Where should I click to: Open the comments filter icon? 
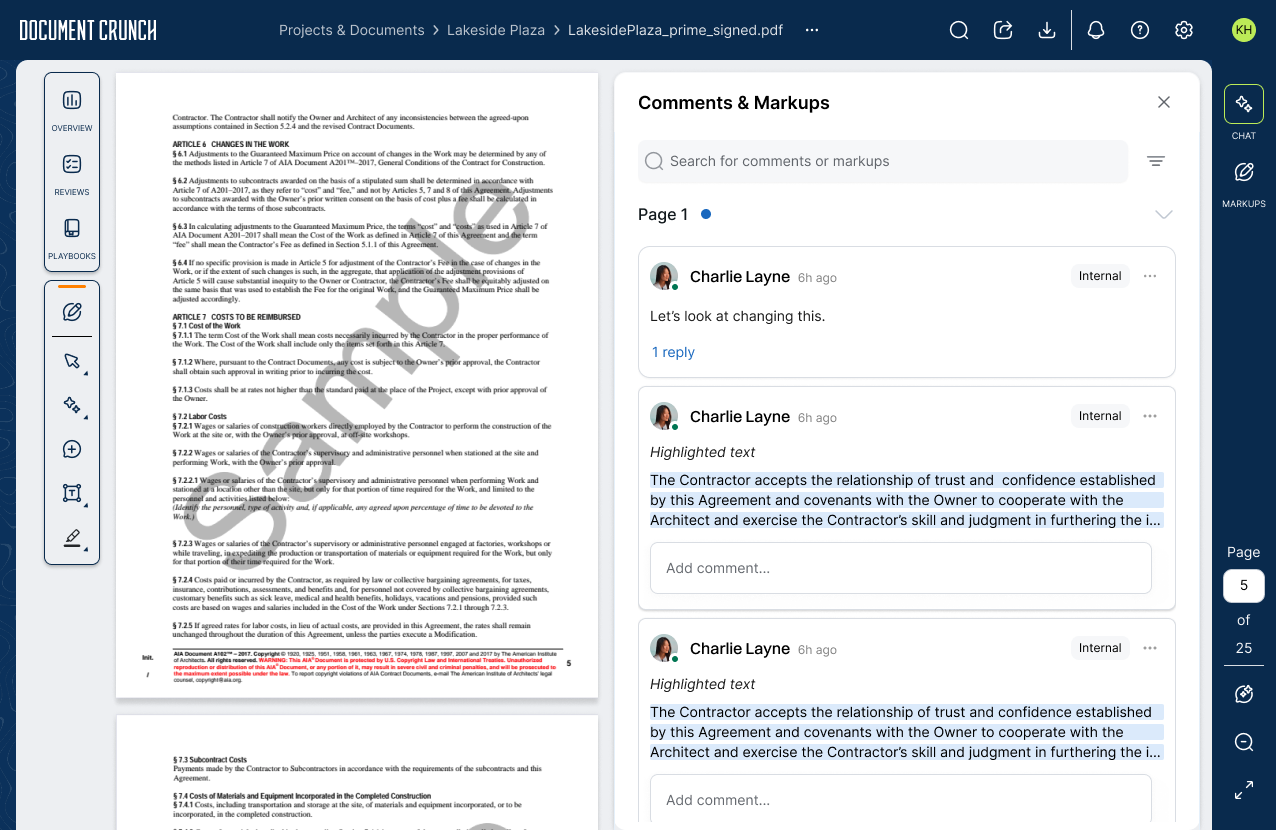[1156, 161]
